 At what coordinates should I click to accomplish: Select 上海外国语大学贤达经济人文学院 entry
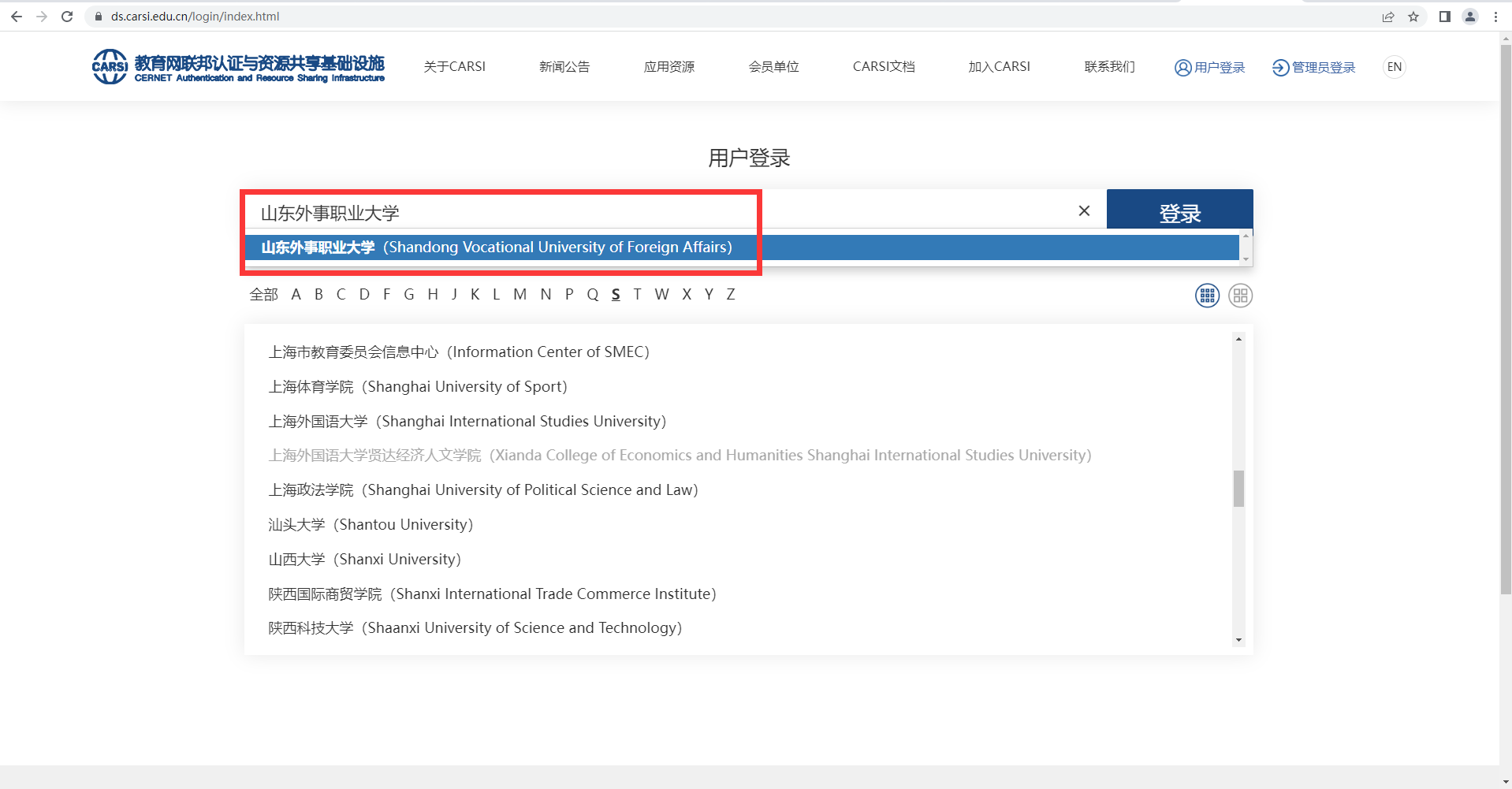680,456
